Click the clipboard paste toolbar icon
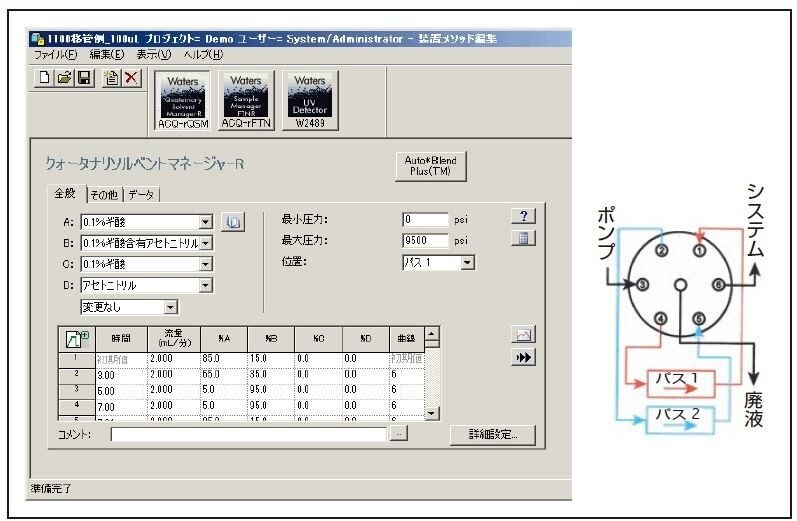Image resolution: width=797 pixels, height=521 pixels. pyautogui.click(x=111, y=78)
